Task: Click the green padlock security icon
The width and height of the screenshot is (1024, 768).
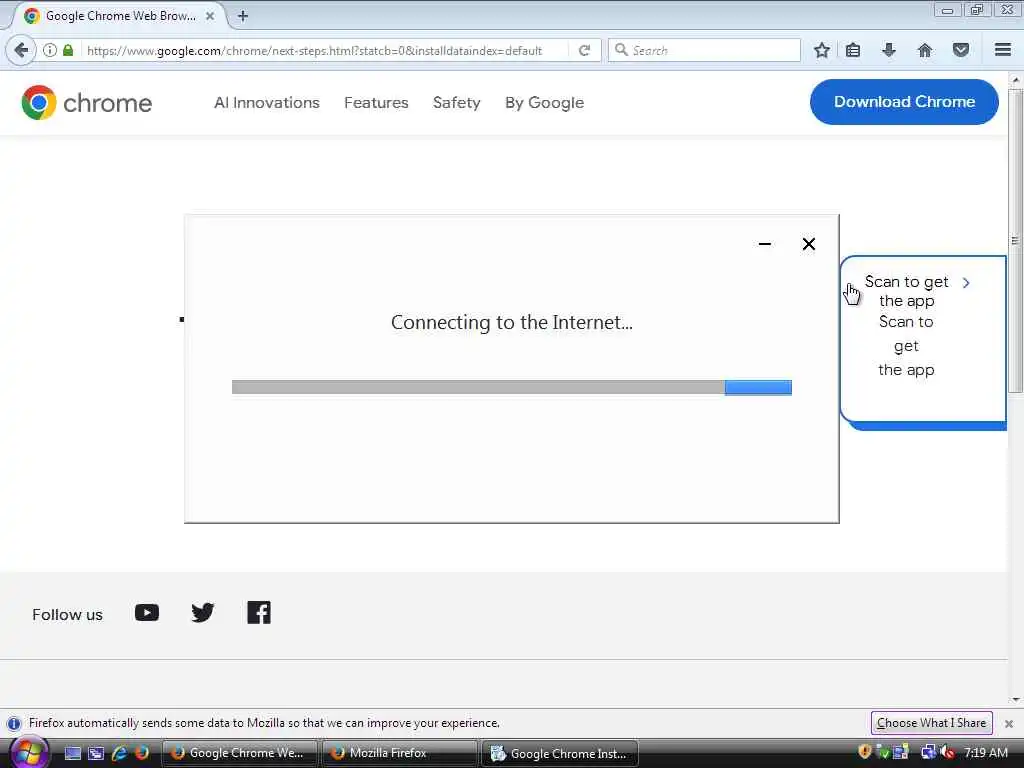Action: (x=68, y=50)
